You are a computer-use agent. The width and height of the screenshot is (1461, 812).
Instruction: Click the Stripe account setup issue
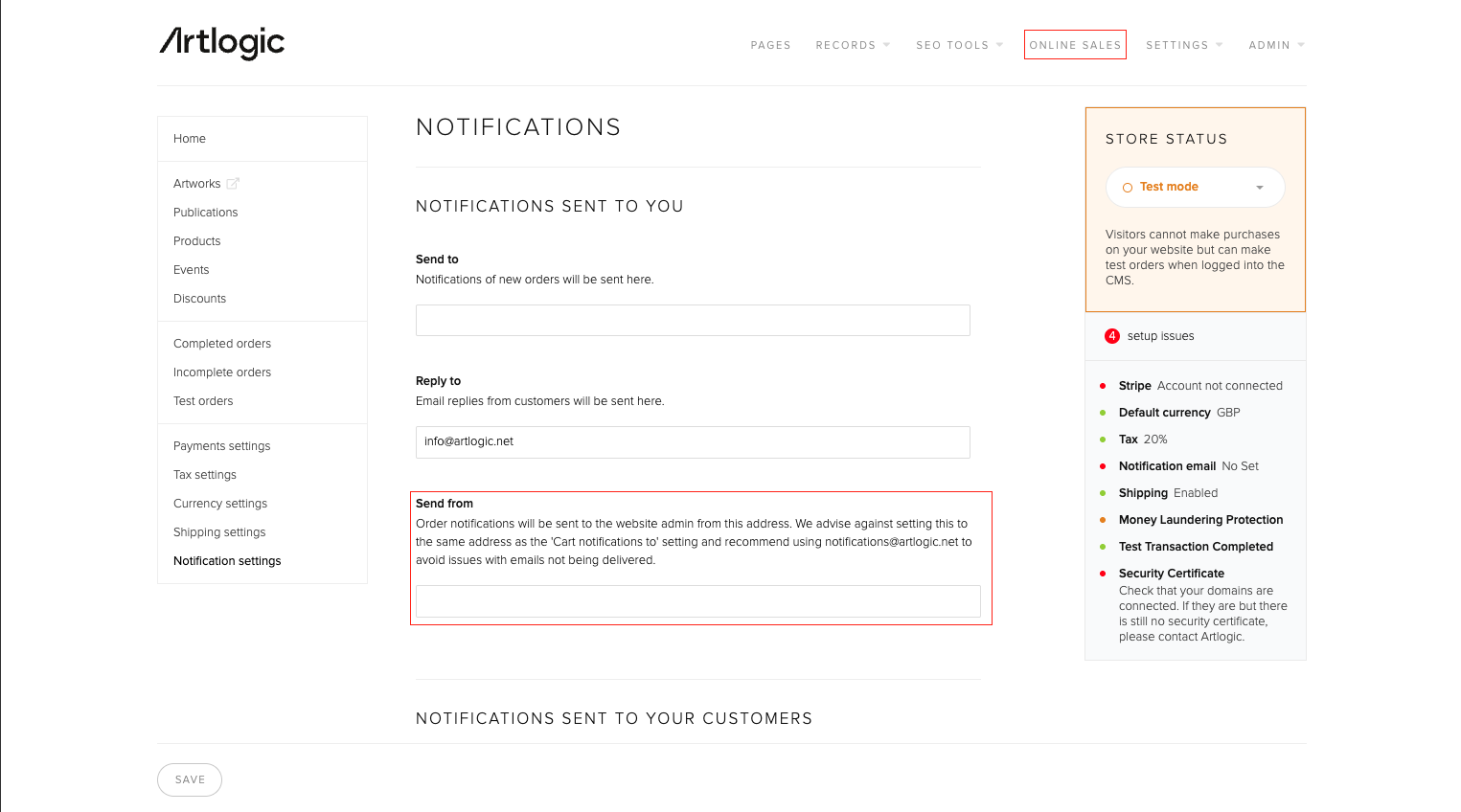tap(1199, 386)
